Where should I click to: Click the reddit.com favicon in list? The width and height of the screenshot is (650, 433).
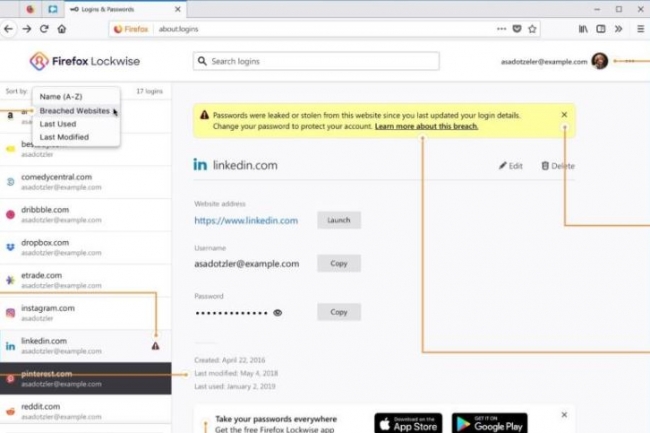10,411
